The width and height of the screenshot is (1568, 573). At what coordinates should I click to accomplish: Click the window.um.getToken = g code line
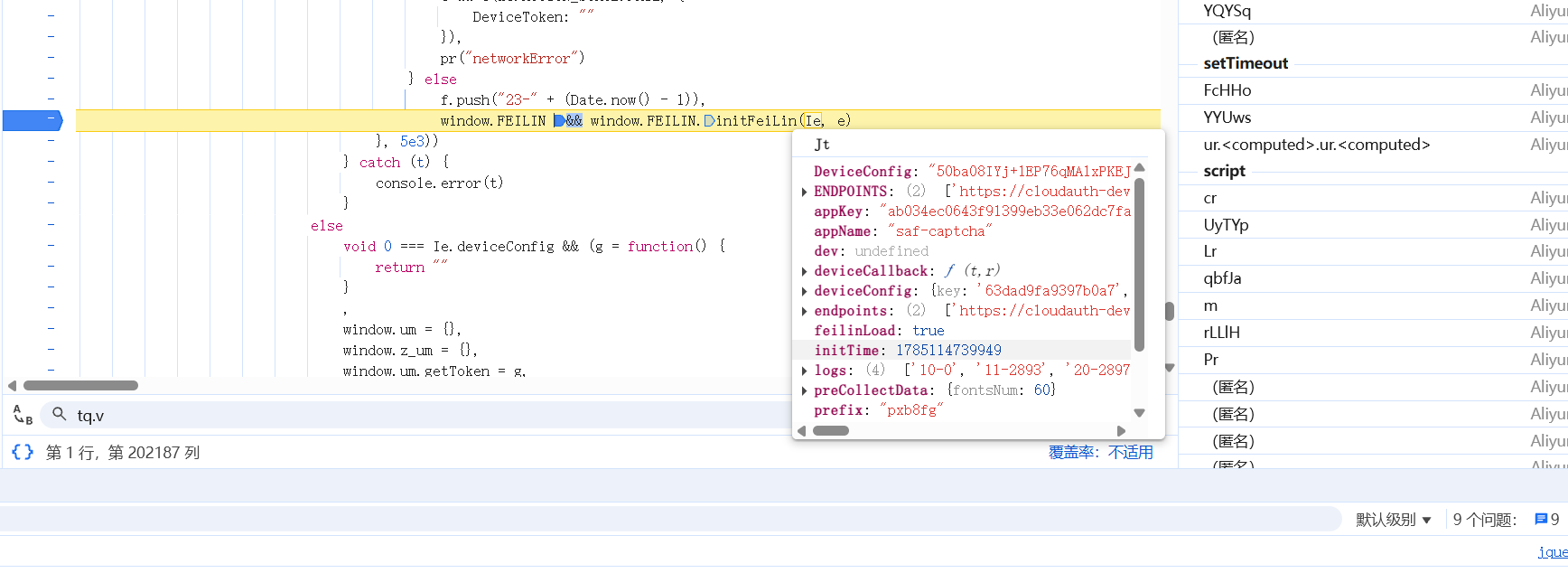[434, 371]
